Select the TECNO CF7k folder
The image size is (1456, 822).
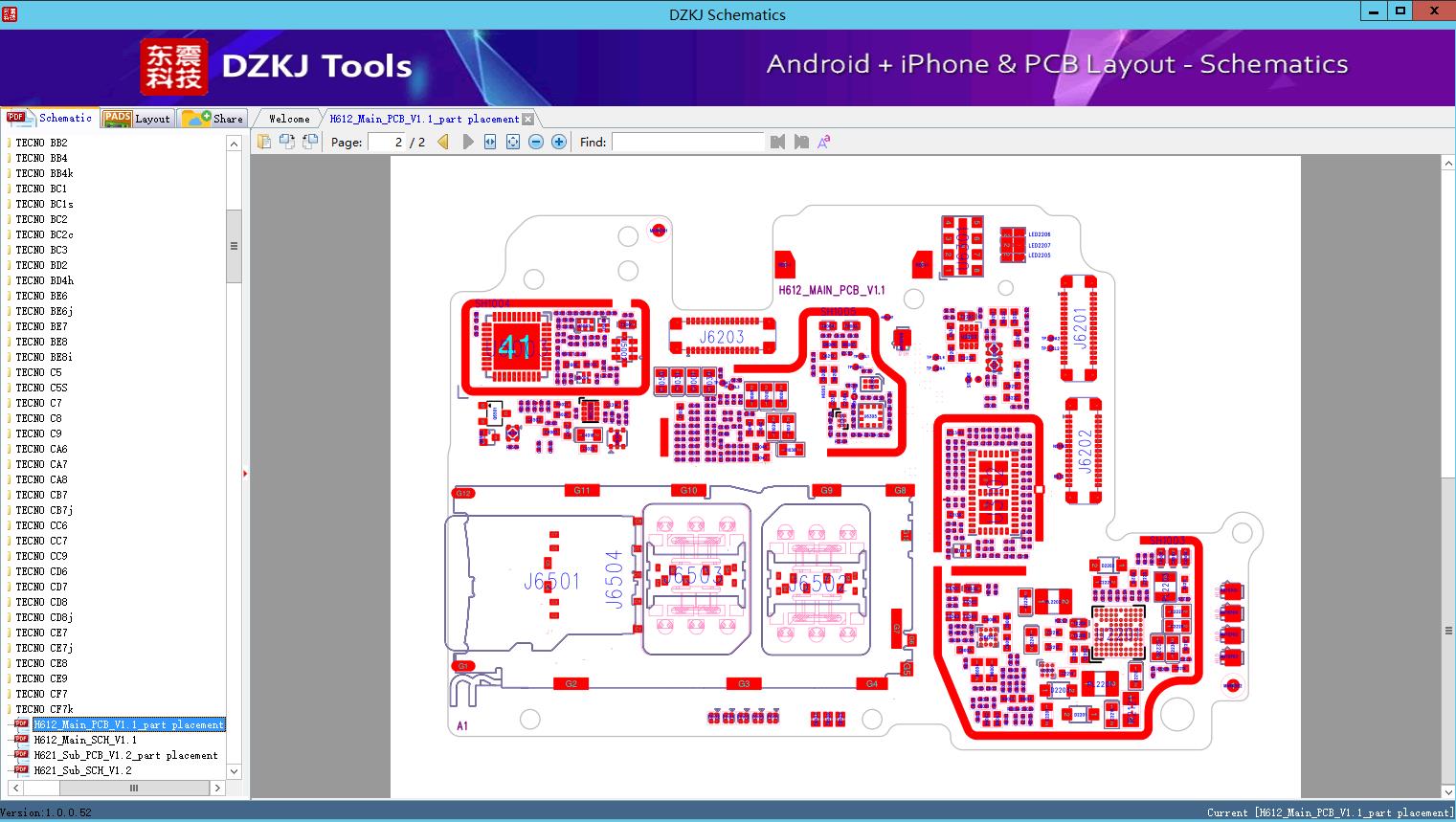tap(44, 709)
